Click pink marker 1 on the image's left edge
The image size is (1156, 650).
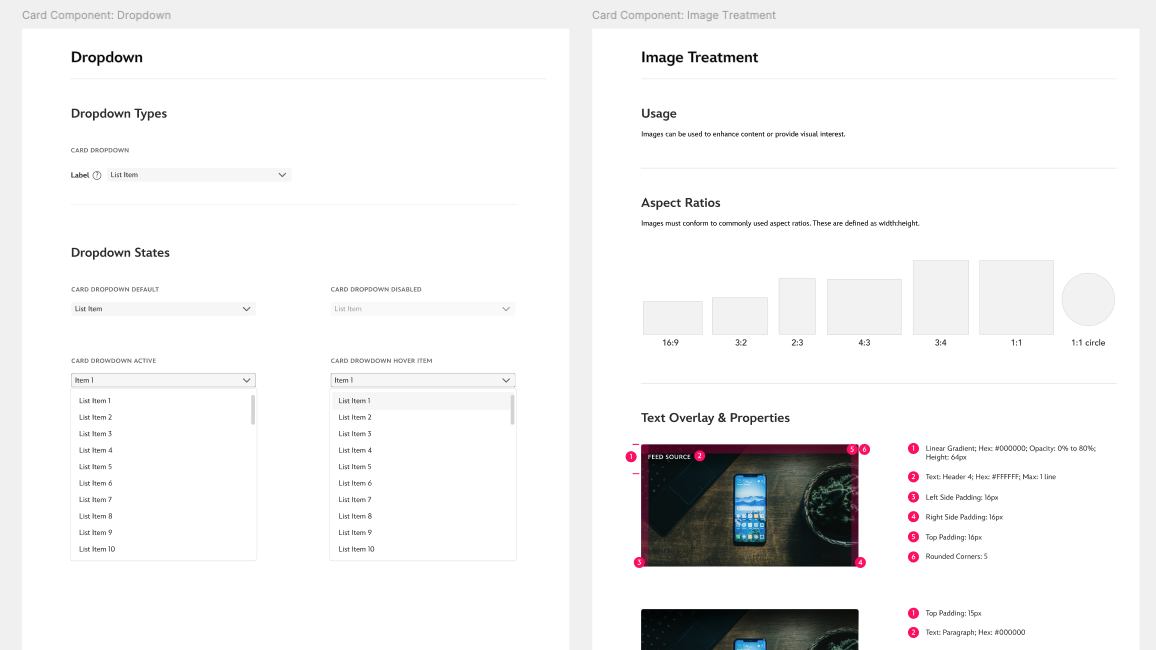(631, 457)
